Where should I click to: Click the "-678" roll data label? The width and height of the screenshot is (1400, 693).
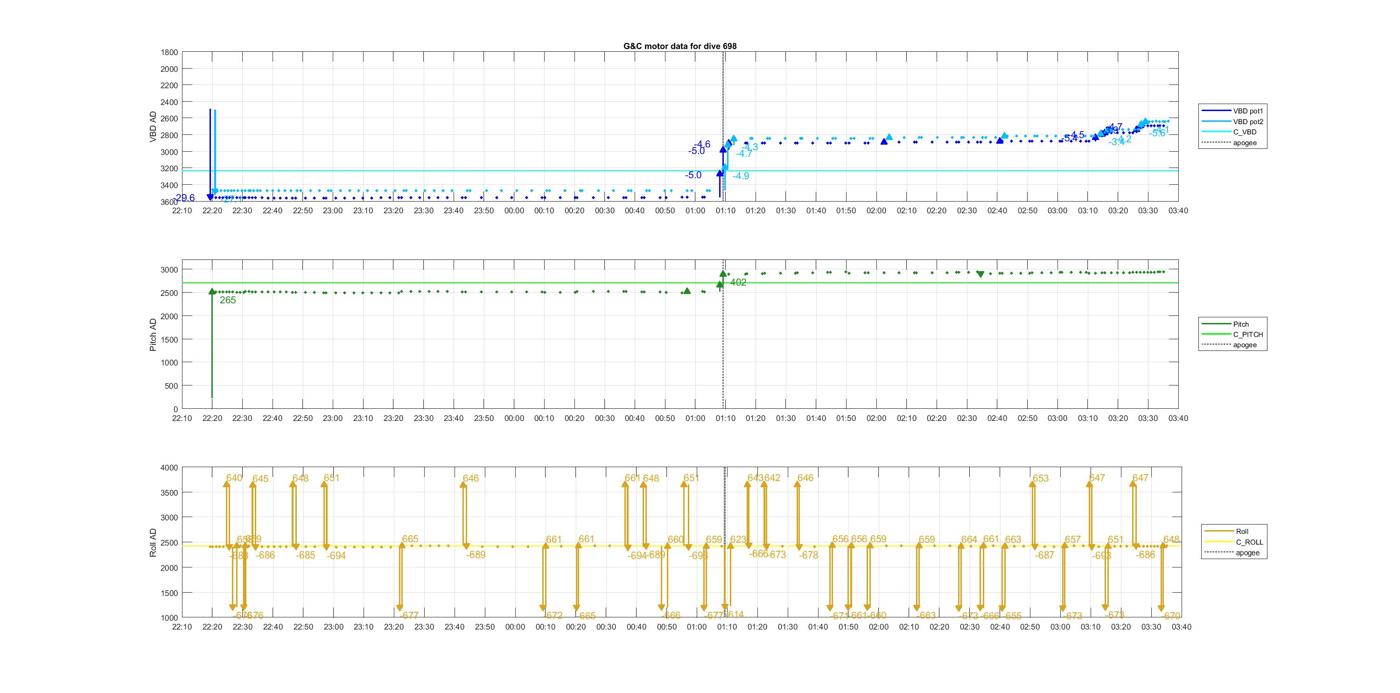[x=809, y=555]
